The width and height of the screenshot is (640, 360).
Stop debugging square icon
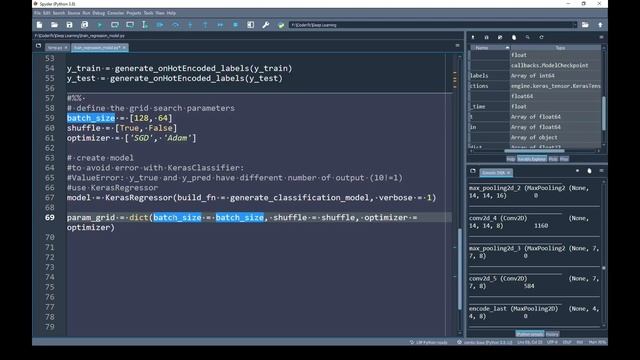(x=236, y=25)
